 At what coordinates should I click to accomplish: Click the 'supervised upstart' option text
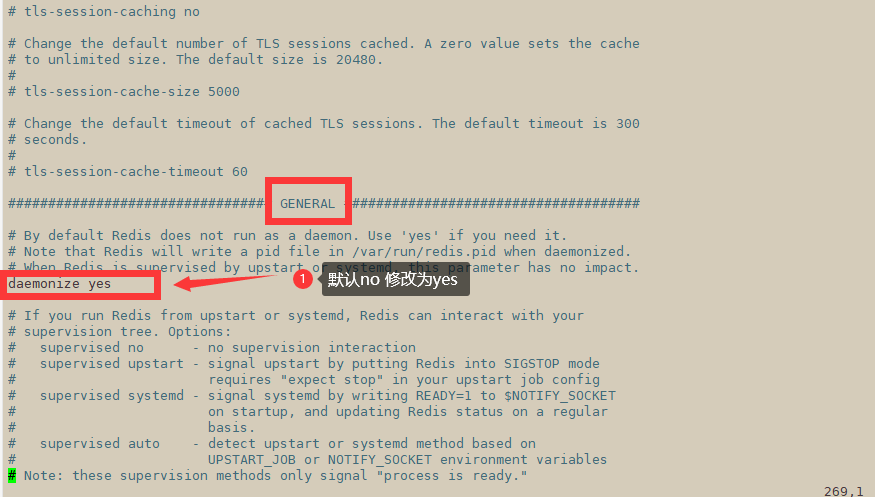tap(112, 364)
